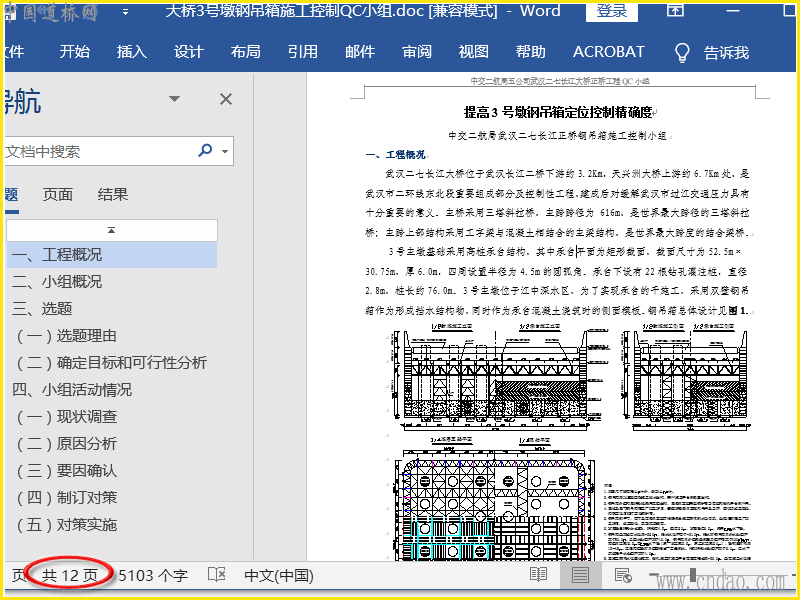The image size is (800, 600).
Task: Switch to the 布局 ribbon tab
Action: [245, 52]
